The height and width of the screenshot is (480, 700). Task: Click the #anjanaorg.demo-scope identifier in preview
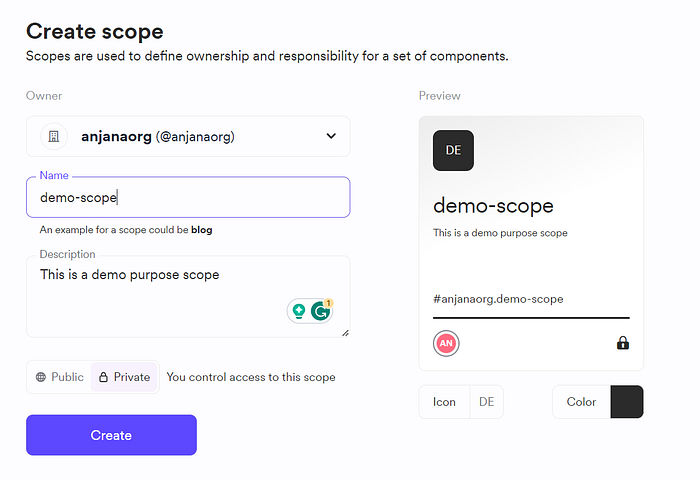(x=498, y=298)
